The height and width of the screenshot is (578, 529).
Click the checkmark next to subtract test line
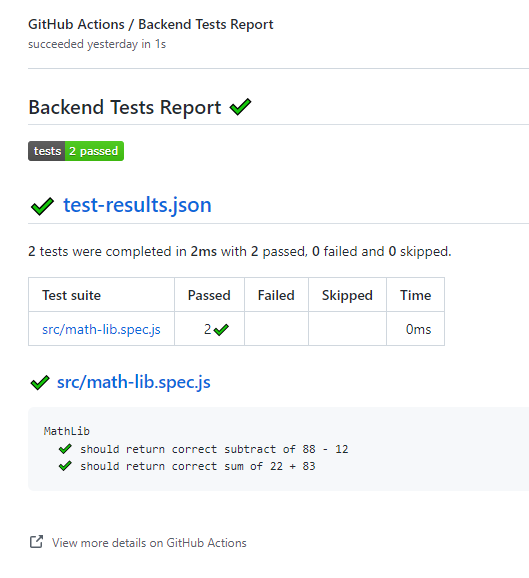(x=65, y=449)
